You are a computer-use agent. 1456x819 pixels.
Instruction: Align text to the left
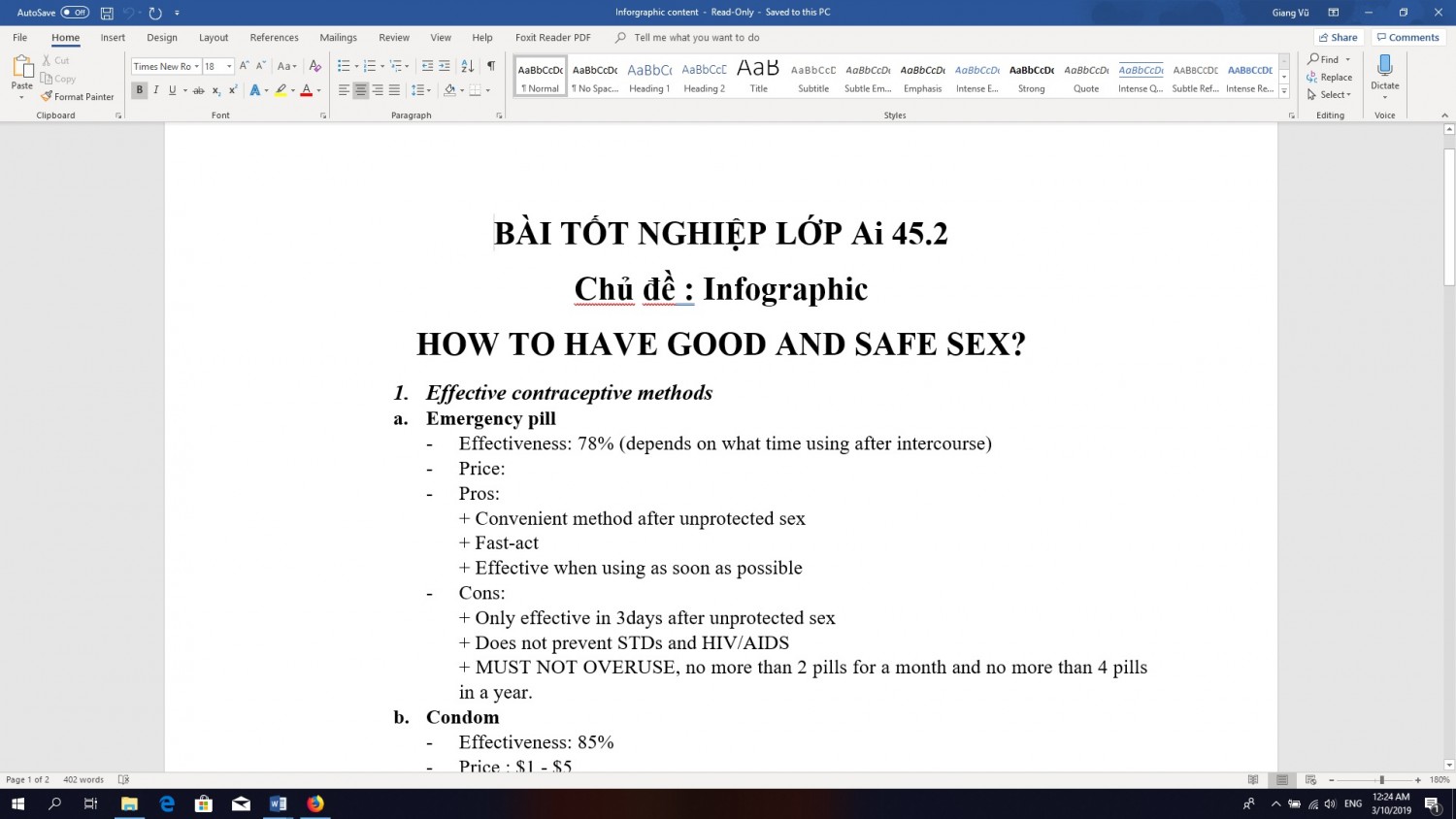(x=344, y=90)
